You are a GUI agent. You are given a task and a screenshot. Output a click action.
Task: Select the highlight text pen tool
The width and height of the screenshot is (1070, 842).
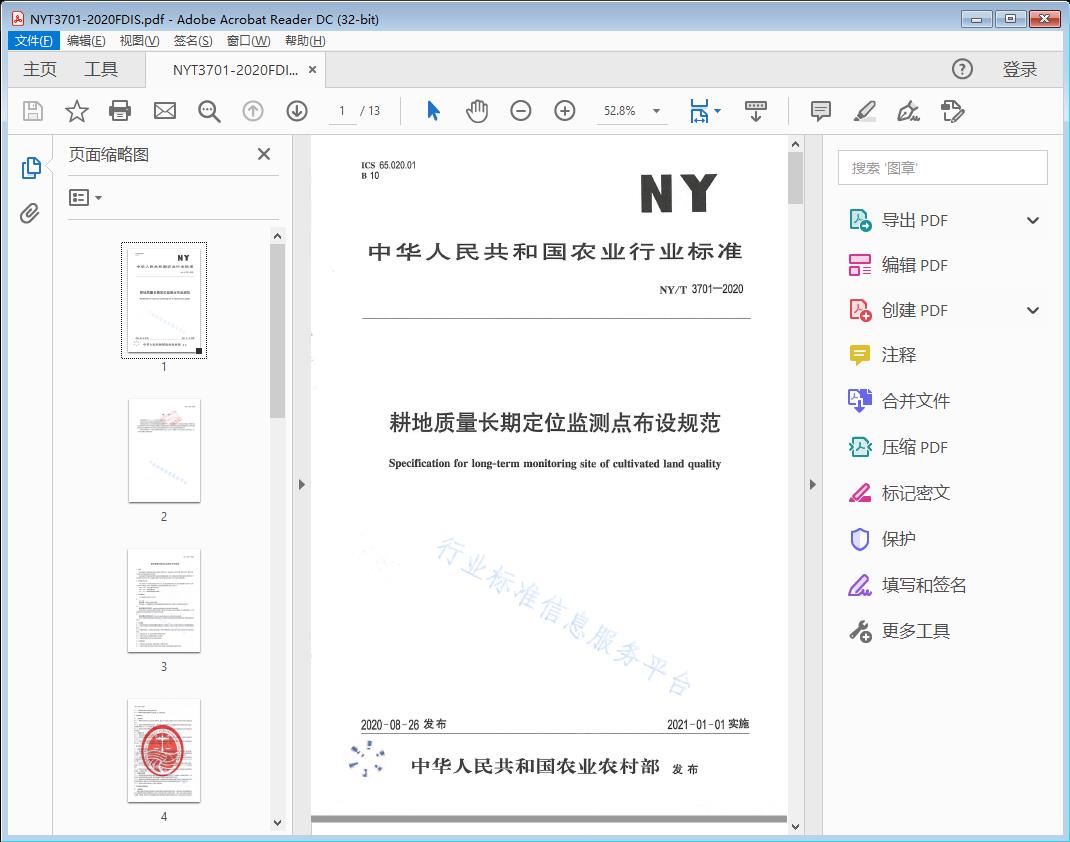[865, 111]
